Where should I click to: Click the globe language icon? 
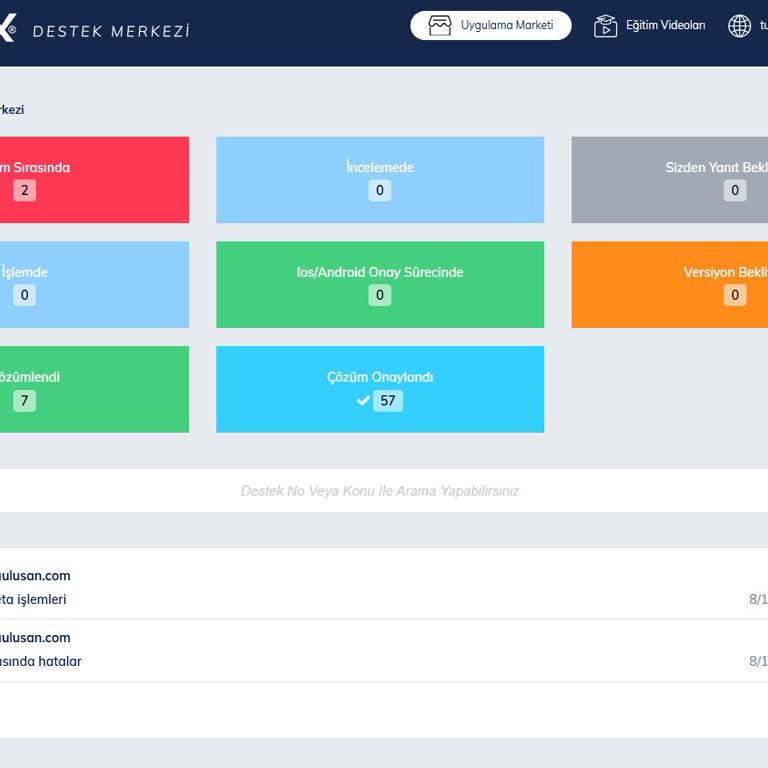tap(739, 26)
